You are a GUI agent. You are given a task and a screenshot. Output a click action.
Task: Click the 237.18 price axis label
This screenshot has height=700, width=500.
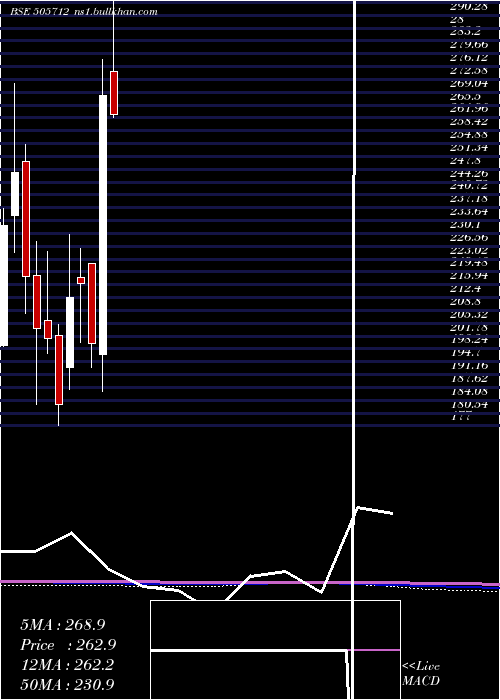469,199
